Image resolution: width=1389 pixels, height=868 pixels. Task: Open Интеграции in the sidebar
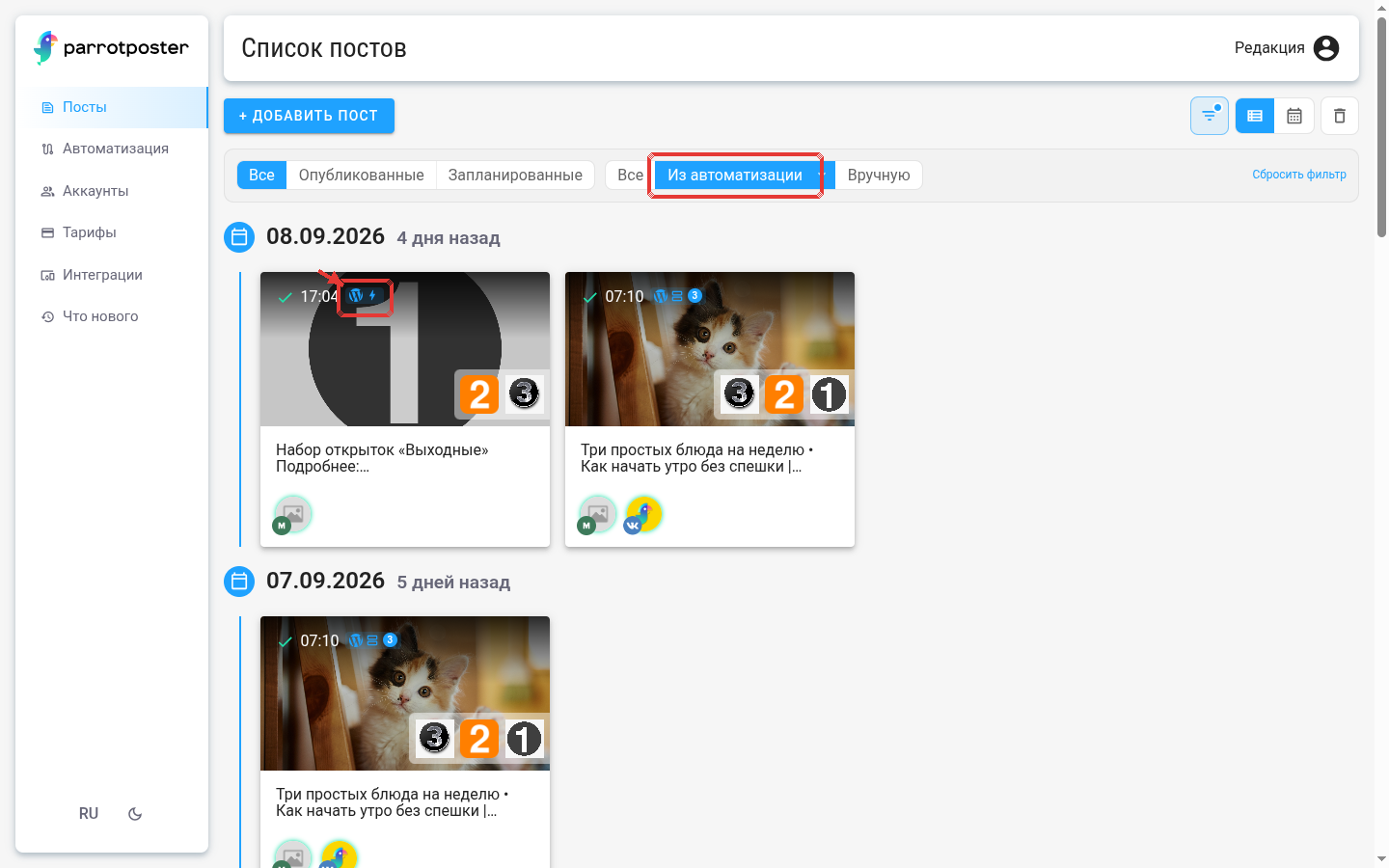pyautogui.click(x=112, y=275)
